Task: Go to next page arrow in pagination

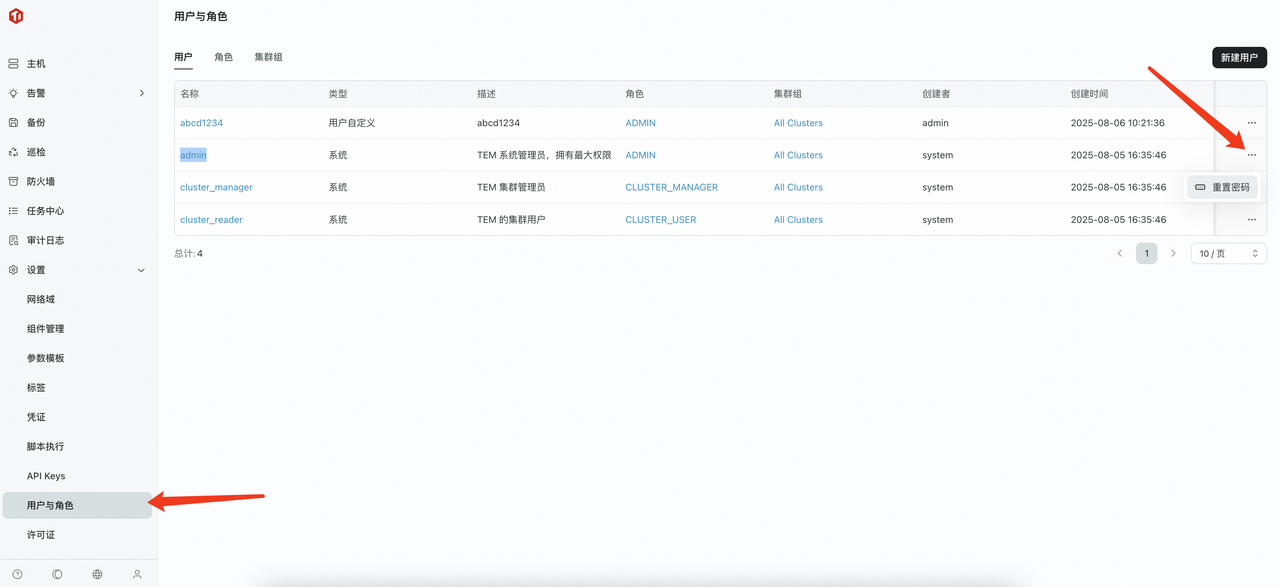Action: coord(1173,254)
